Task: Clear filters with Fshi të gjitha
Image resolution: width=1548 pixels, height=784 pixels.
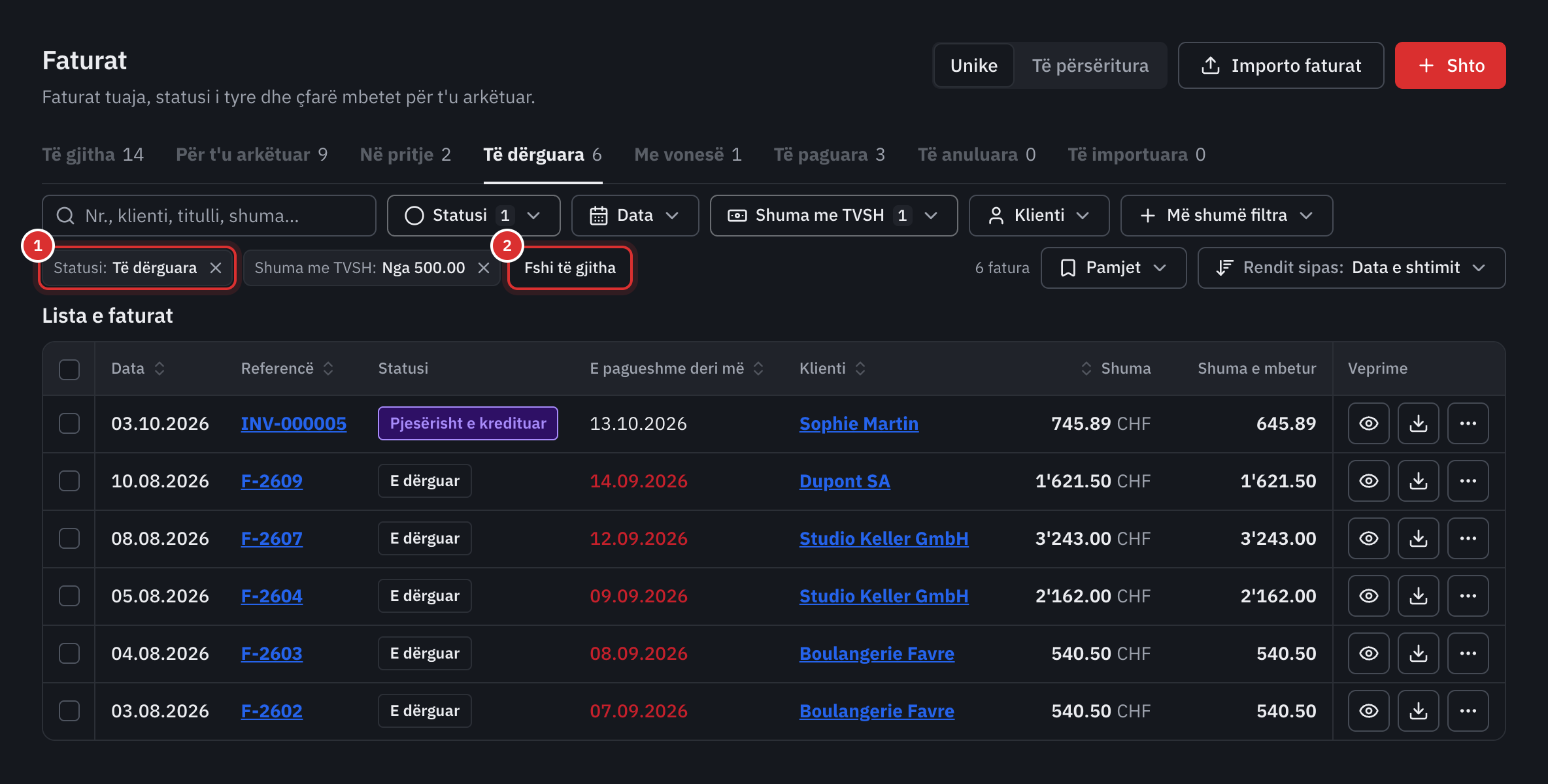Action: point(569,268)
